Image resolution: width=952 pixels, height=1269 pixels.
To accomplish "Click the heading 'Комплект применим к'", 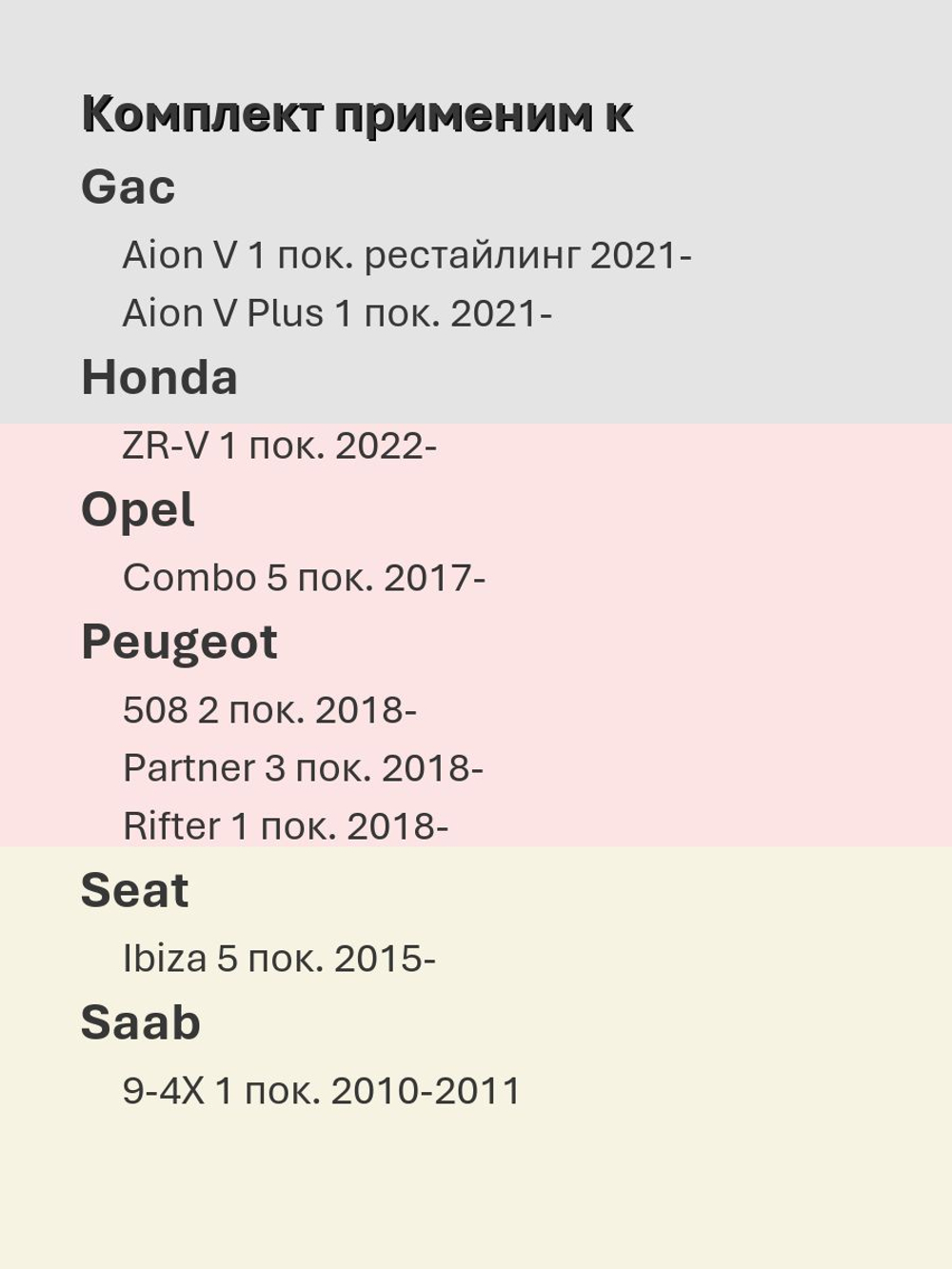I will (x=357, y=114).
